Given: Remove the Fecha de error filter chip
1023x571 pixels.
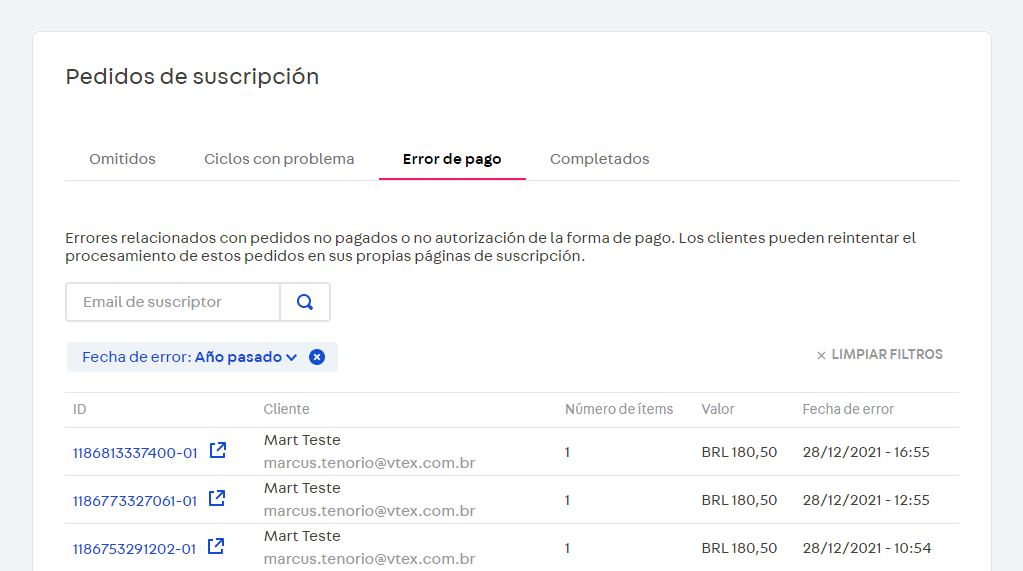Looking at the screenshot, I should click(317, 357).
